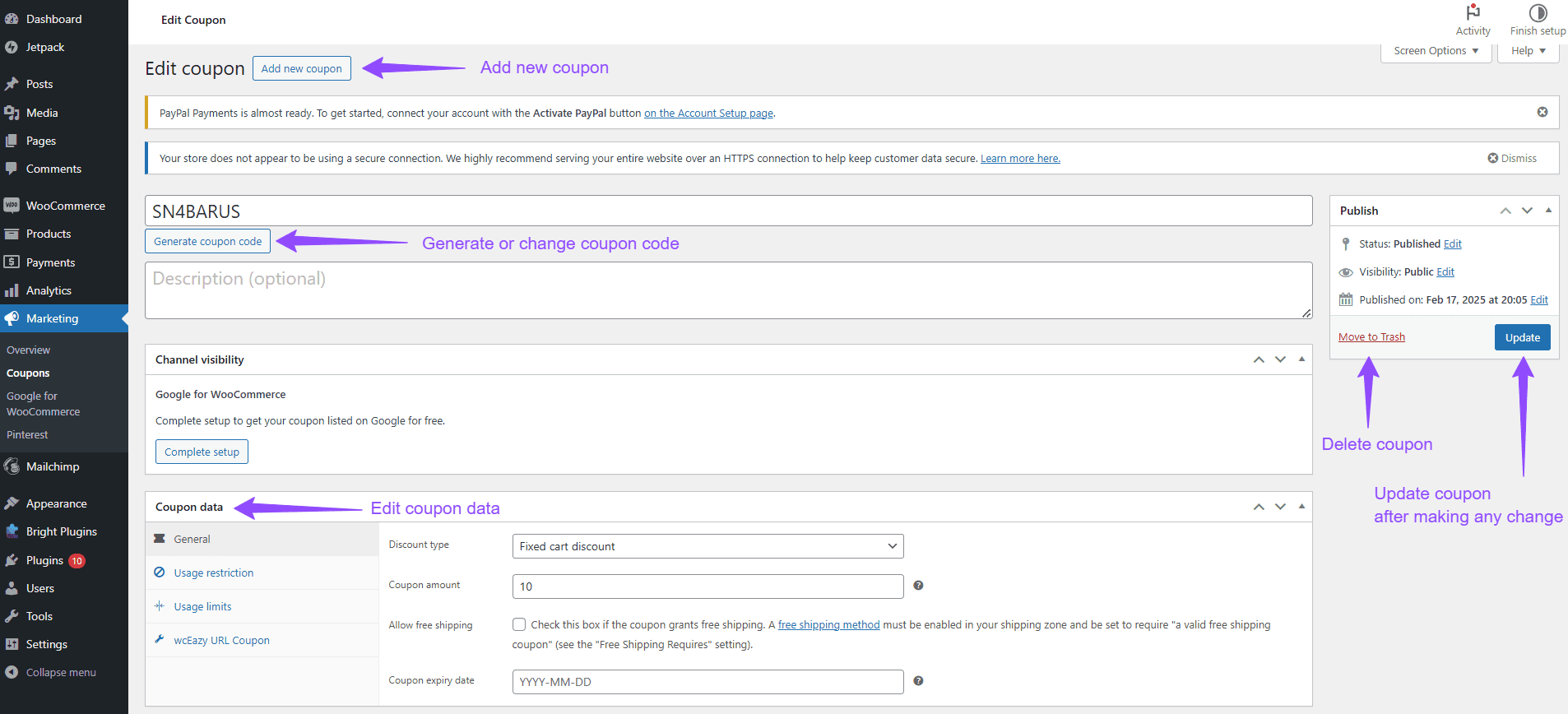Click the coupon expiry date help icon
1568x714 pixels.
918,681
